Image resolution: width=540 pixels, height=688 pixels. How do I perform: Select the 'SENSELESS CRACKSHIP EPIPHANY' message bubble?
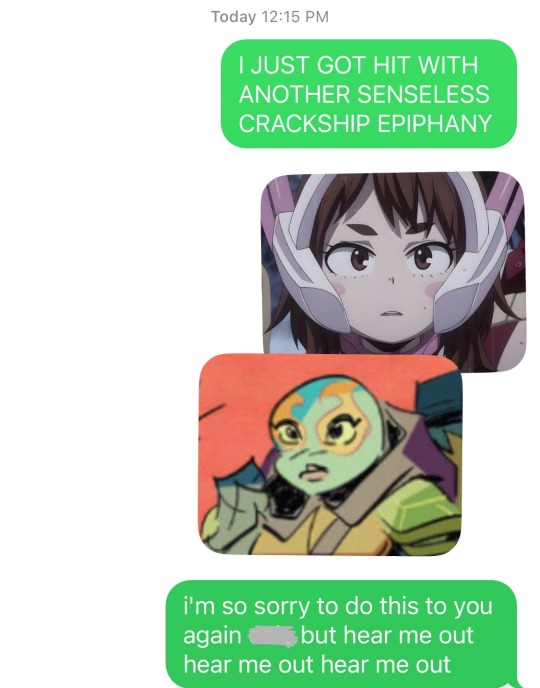coord(369,93)
